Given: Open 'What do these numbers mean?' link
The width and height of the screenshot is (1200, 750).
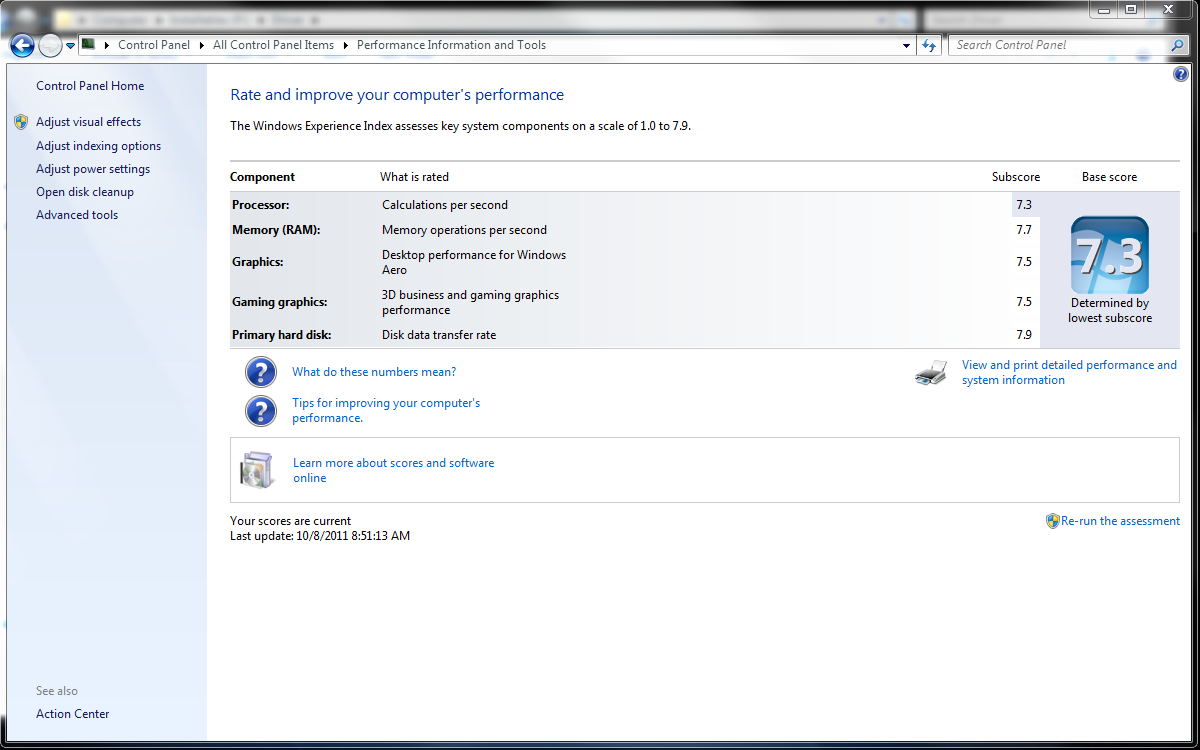Looking at the screenshot, I should pos(374,372).
